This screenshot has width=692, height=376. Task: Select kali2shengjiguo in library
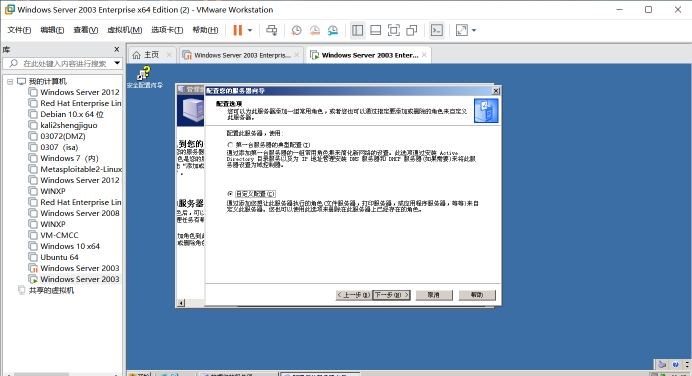point(69,125)
